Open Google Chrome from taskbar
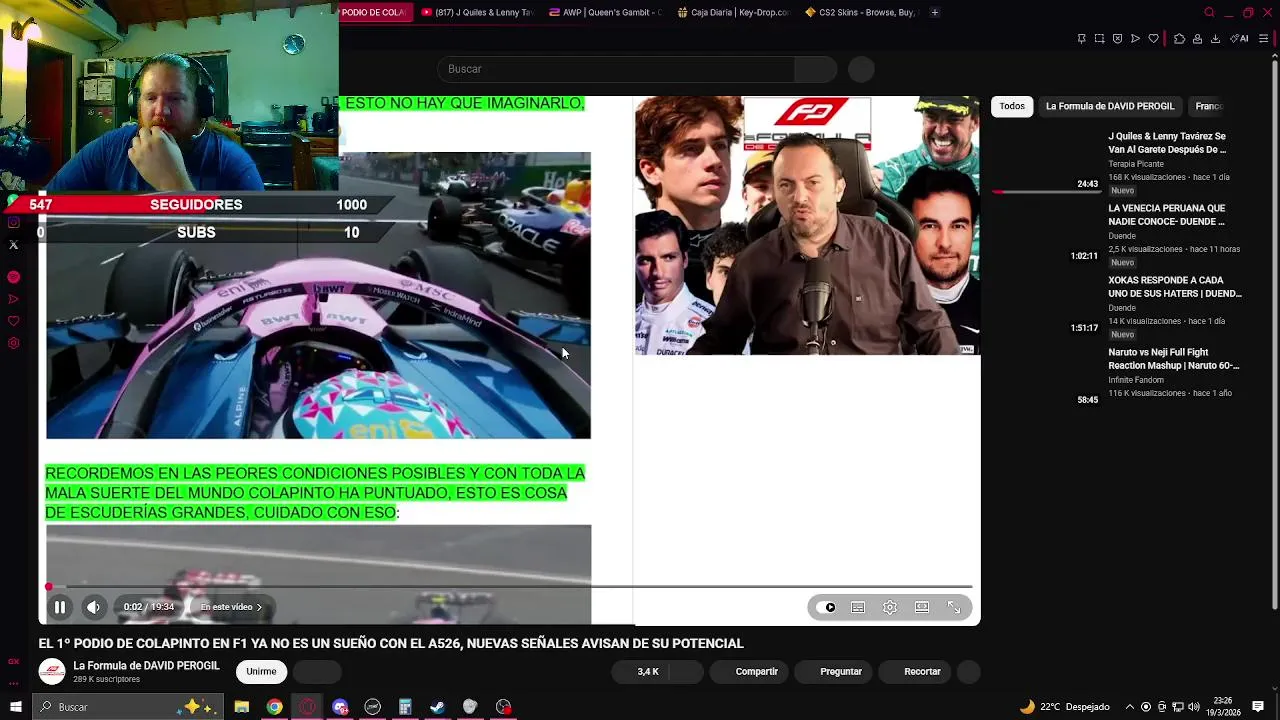Screen dimensions: 1280x720 [x=274, y=707]
